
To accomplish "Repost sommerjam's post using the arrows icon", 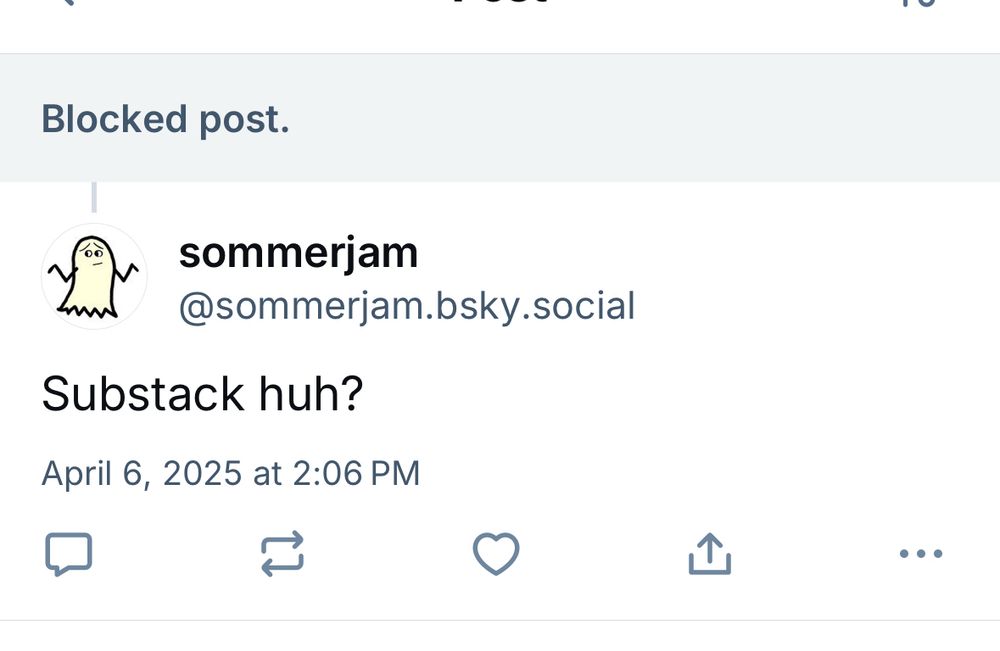I will point(282,554).
